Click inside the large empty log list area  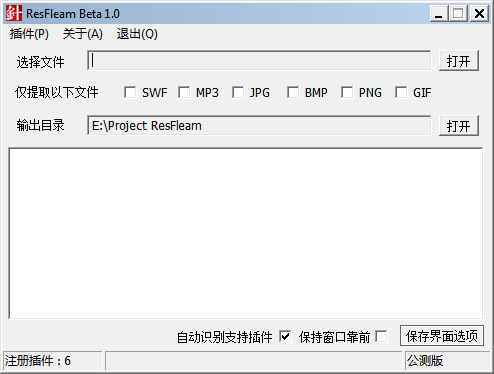246,233
